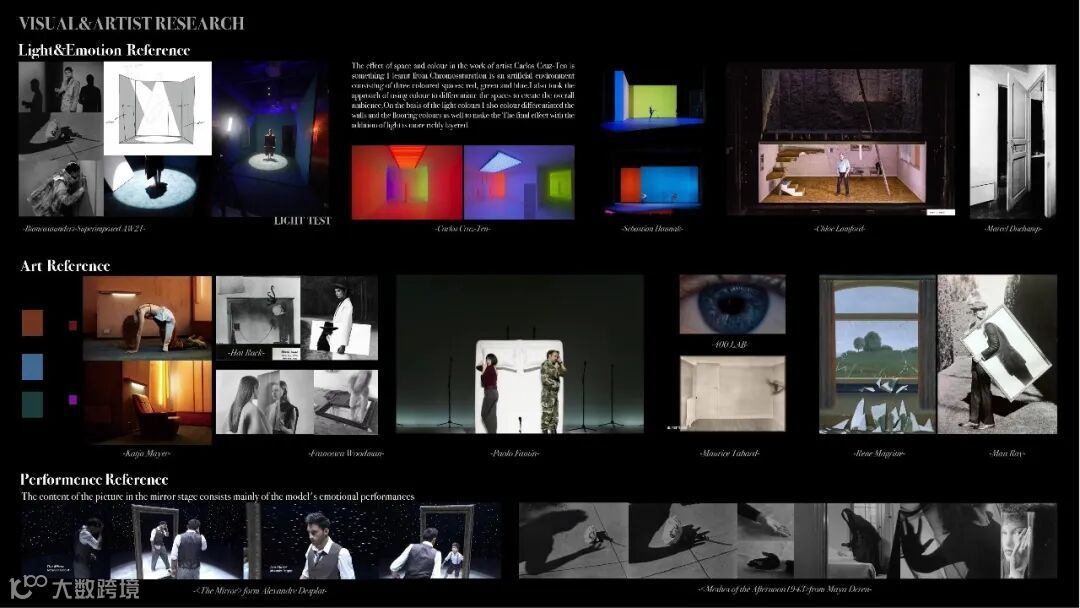Click the small dark red square swatch
The width and height of the screenshot is (1080, 608).
click(73, 325)
